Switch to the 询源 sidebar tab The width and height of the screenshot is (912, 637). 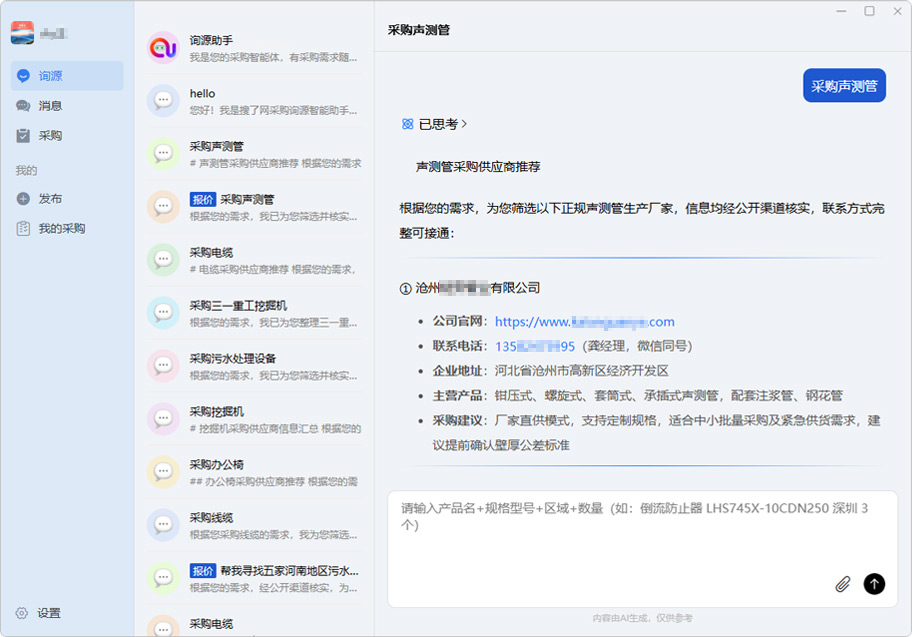click(x=67, y=76)
